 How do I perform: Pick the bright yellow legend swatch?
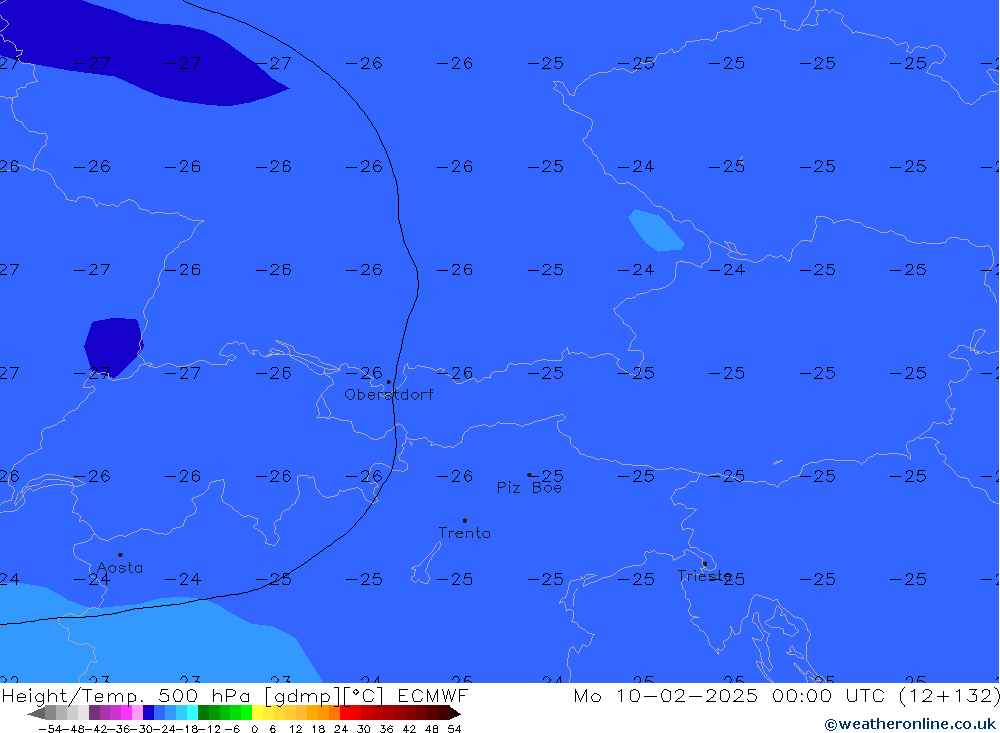(x=258, y=713)
